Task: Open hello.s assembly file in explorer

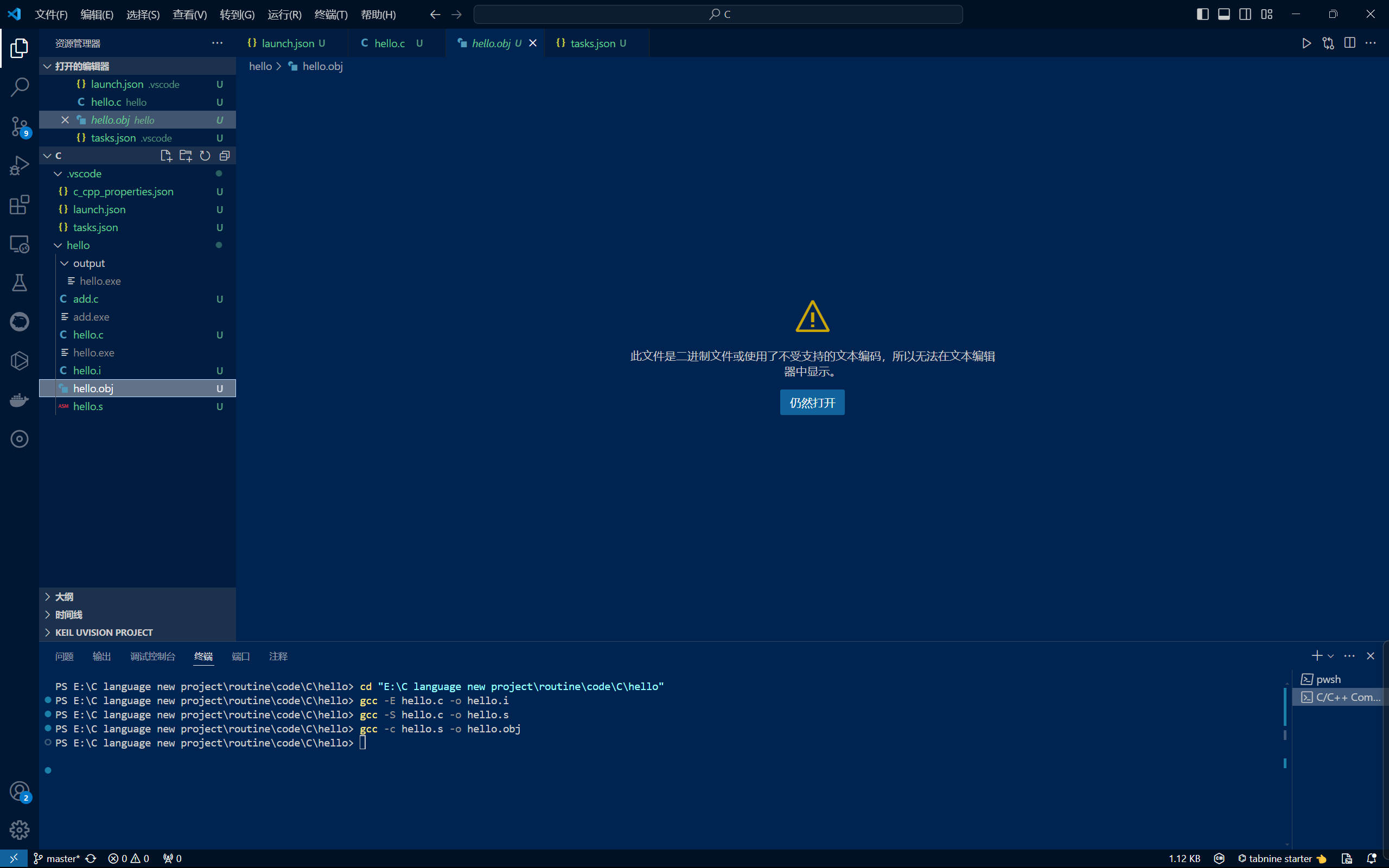Action: point(137,406)
